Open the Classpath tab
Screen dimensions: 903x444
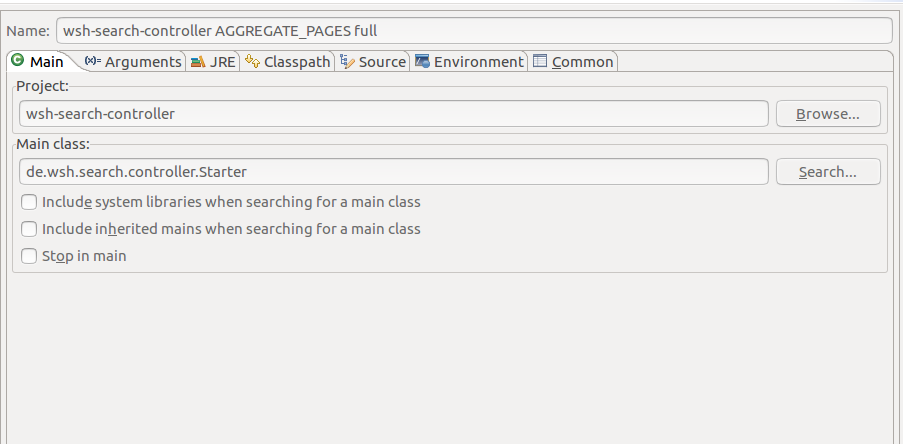tap(296, 62)
